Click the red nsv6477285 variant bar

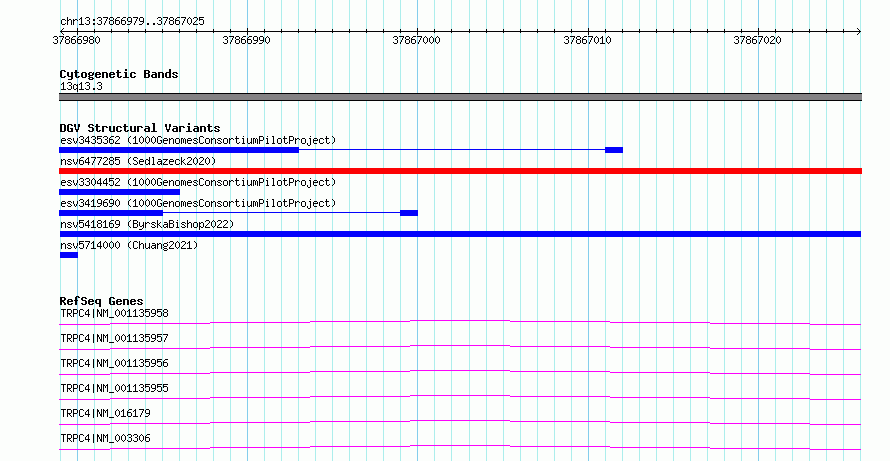pos(460,171)
